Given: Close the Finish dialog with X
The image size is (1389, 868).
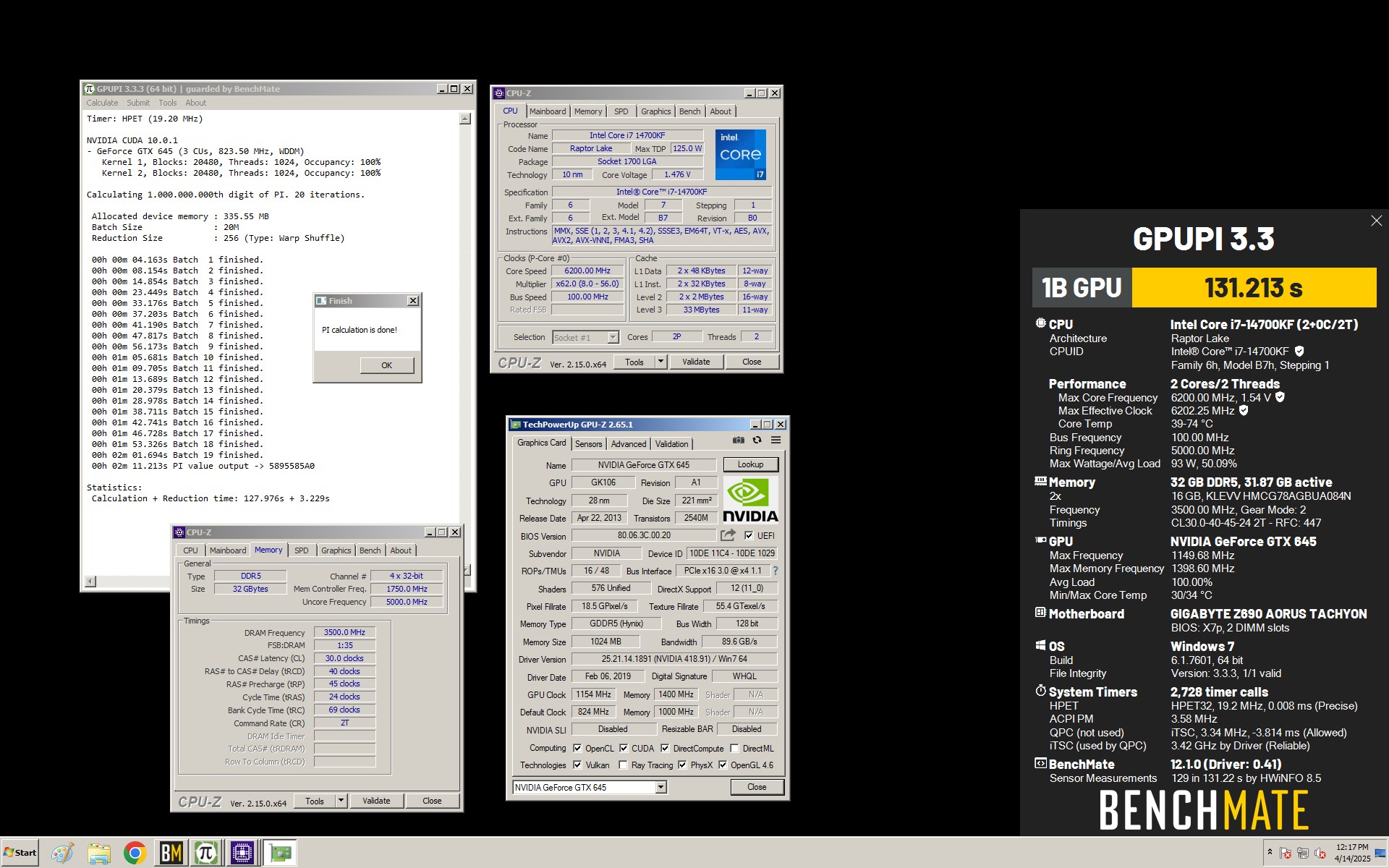Looking at the screenshot, I should click(412, 301).
